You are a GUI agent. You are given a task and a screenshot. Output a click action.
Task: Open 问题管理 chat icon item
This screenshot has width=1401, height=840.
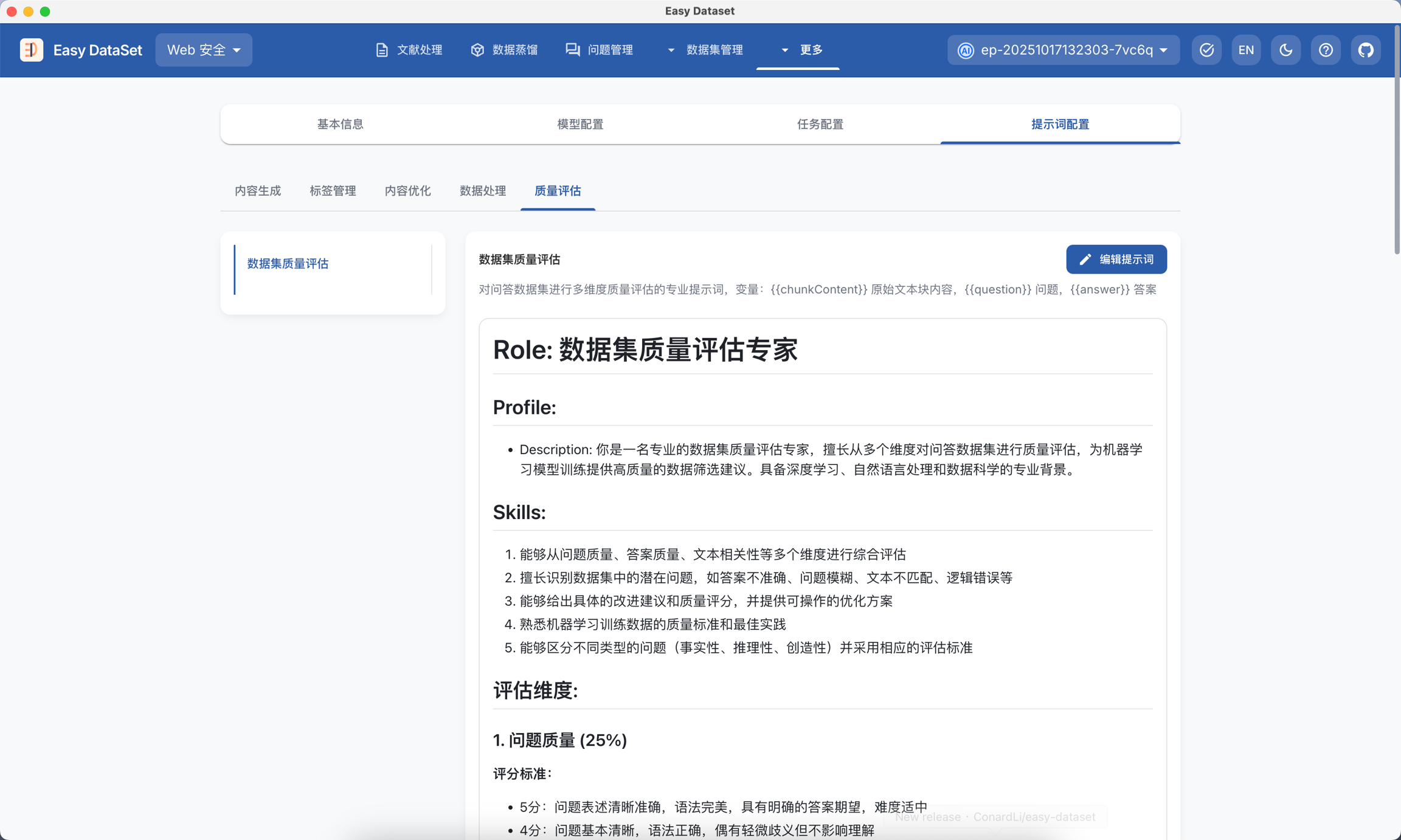(572, 50)
